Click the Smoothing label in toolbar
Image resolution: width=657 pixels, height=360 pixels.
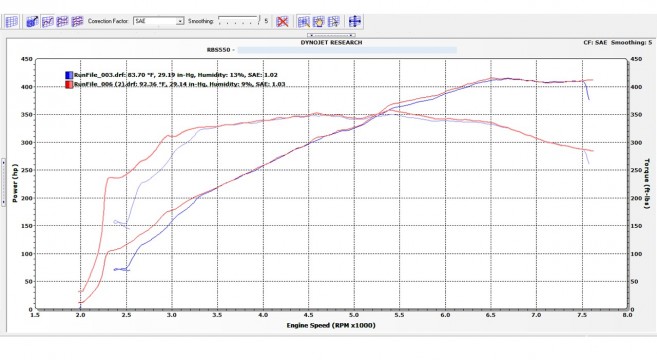[201, 21]
